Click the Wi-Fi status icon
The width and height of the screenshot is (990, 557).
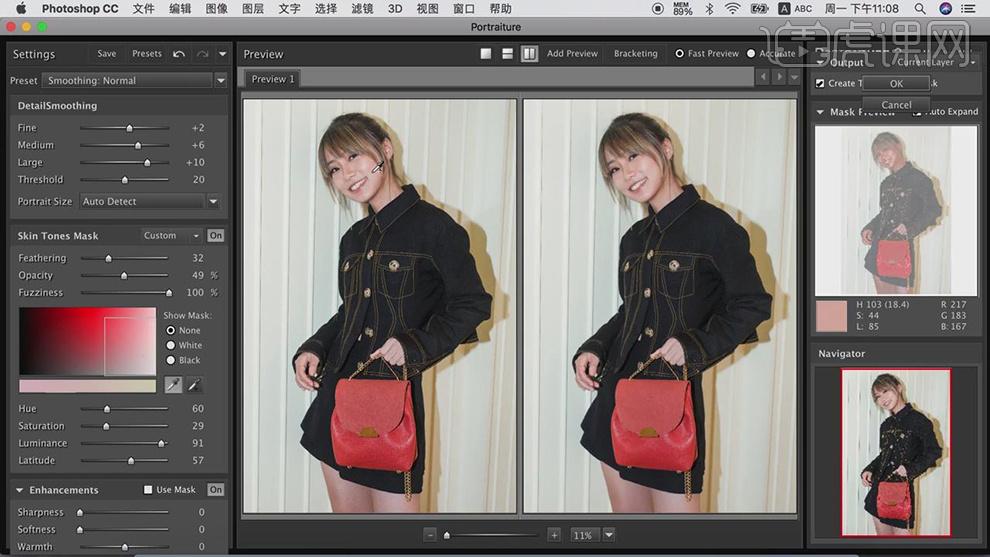click(x=732, y=8)
